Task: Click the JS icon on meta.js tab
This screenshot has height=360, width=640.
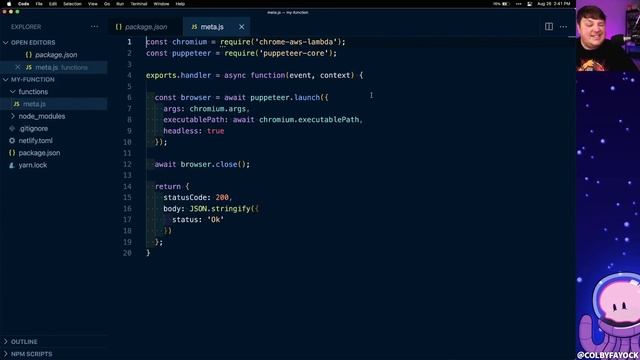Action: (x=194, y=27)
